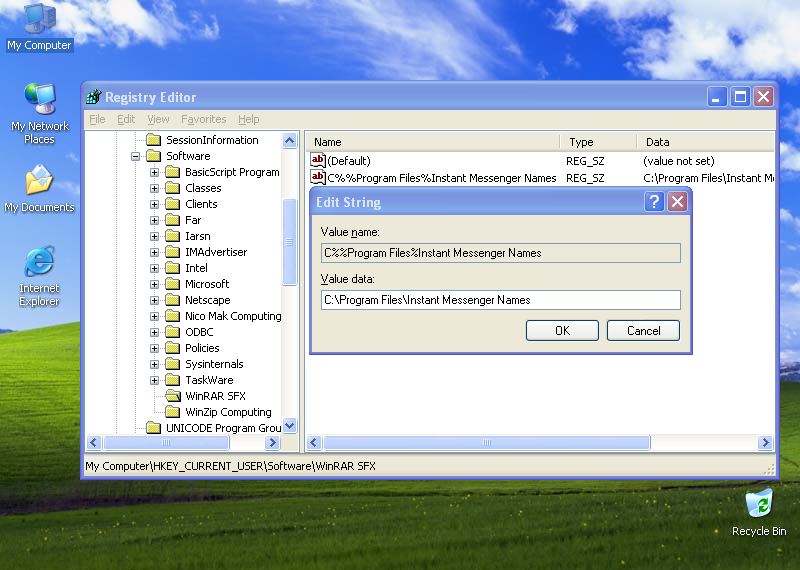Click the Edit String help question-mark button
The image size is (800, 570).
[654, 202]
